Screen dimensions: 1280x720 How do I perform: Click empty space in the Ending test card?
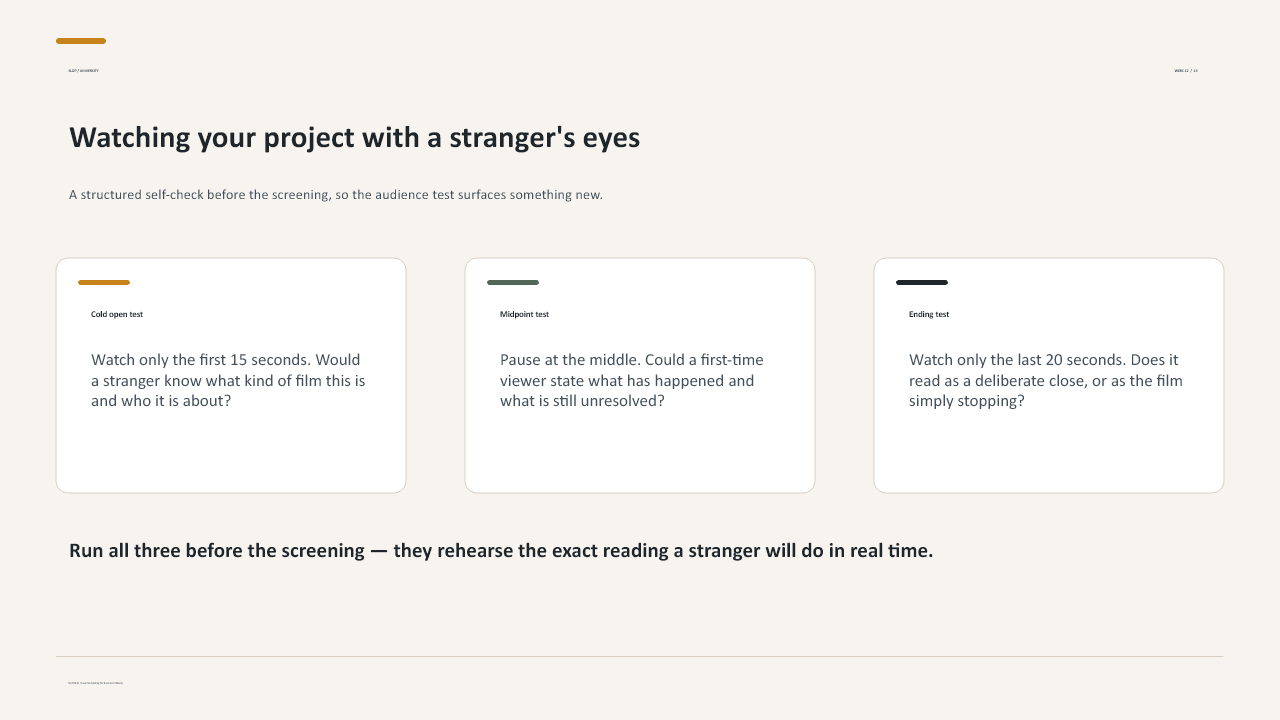point(1049,453)
